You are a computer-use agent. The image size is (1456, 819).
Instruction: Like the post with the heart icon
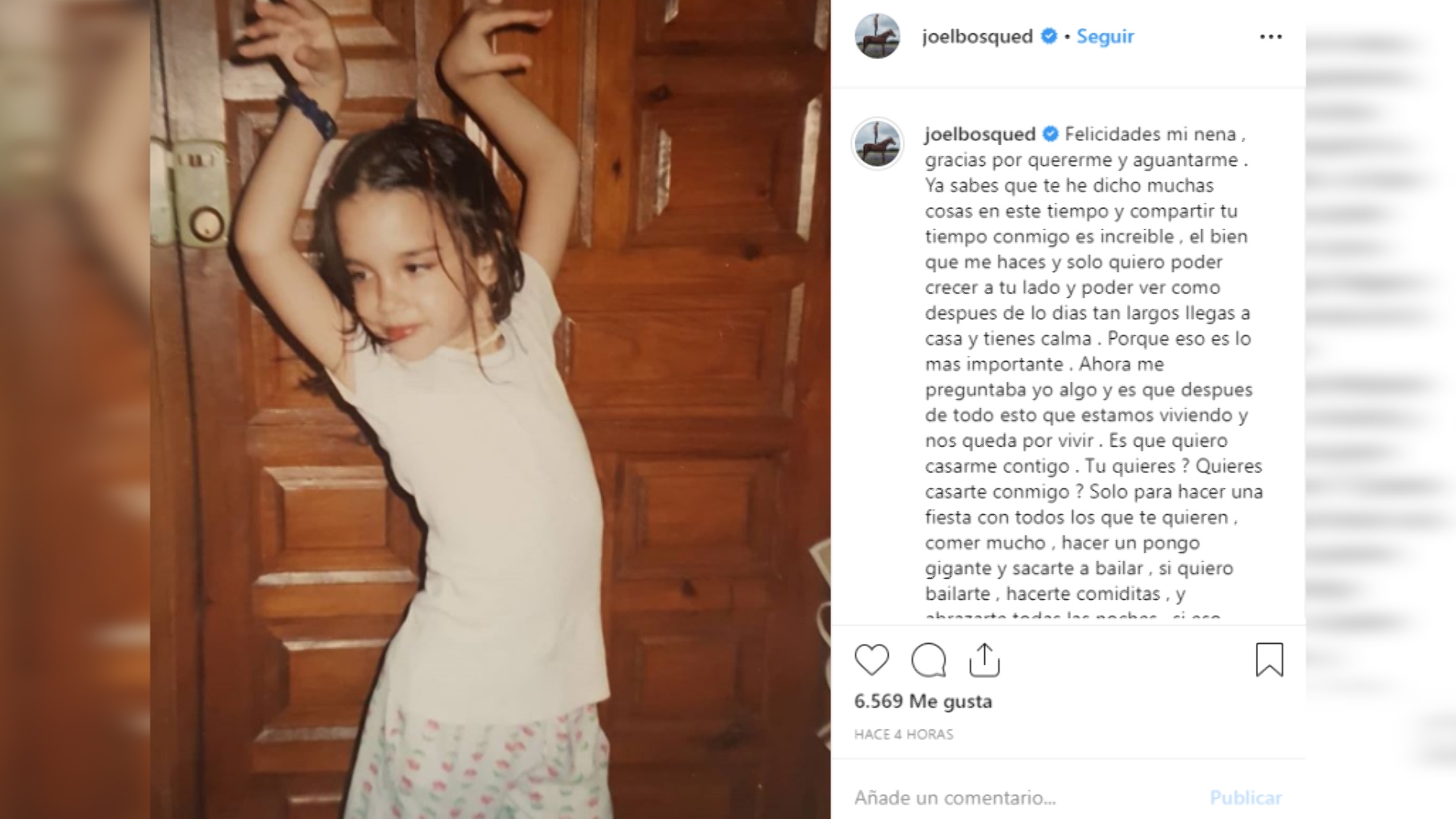(871, 660)
